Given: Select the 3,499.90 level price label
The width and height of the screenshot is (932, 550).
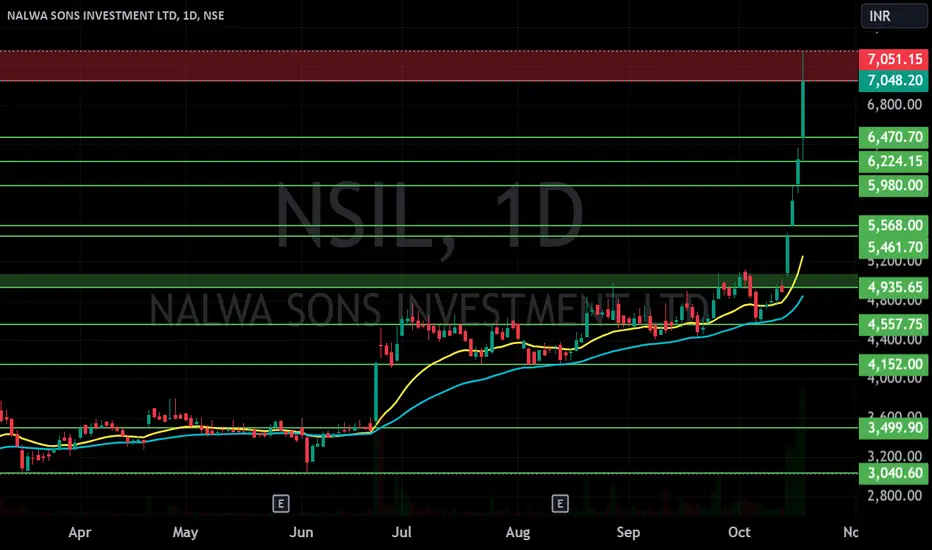Looking at the screenshot, I should [x=893, y=428].
